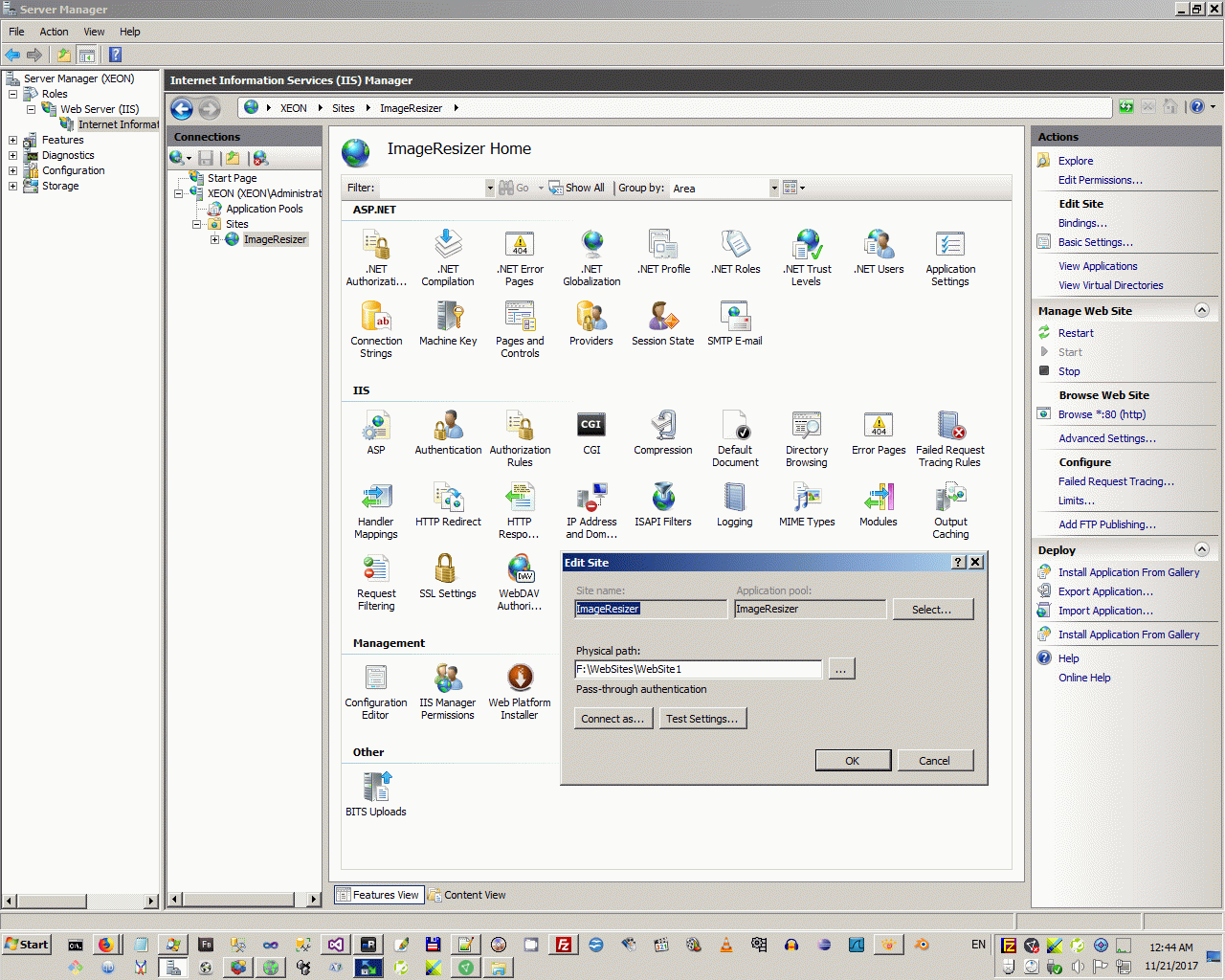
Task: Click the FileZilla icon in the taskbar
Action: pos(564,945)
